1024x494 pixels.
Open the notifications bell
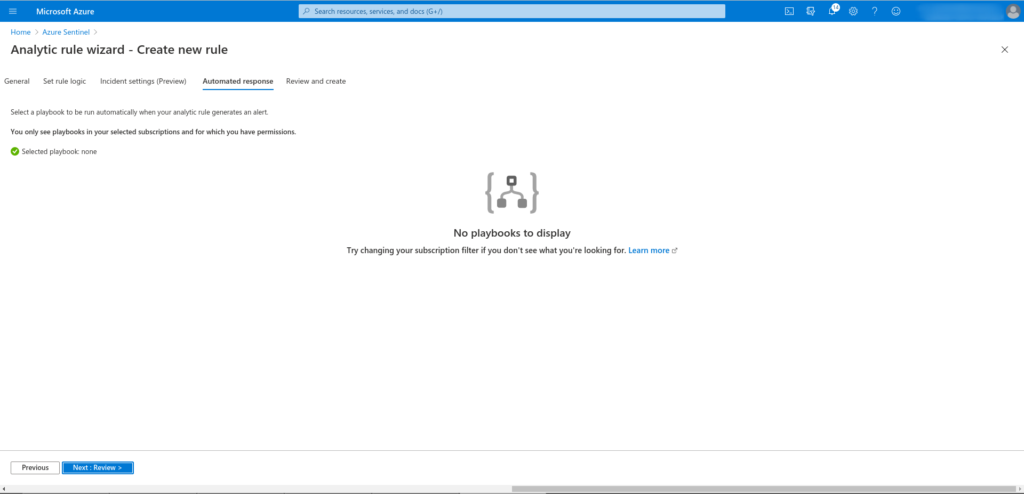tap(832, 11)
